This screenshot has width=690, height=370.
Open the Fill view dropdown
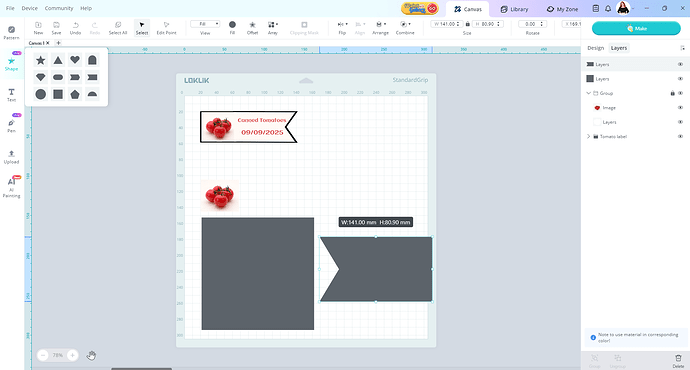click(x=205, y=24)
